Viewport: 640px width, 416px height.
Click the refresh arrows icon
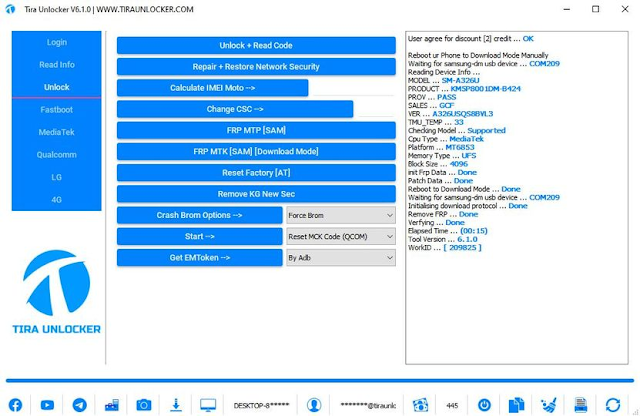(613, 405)
